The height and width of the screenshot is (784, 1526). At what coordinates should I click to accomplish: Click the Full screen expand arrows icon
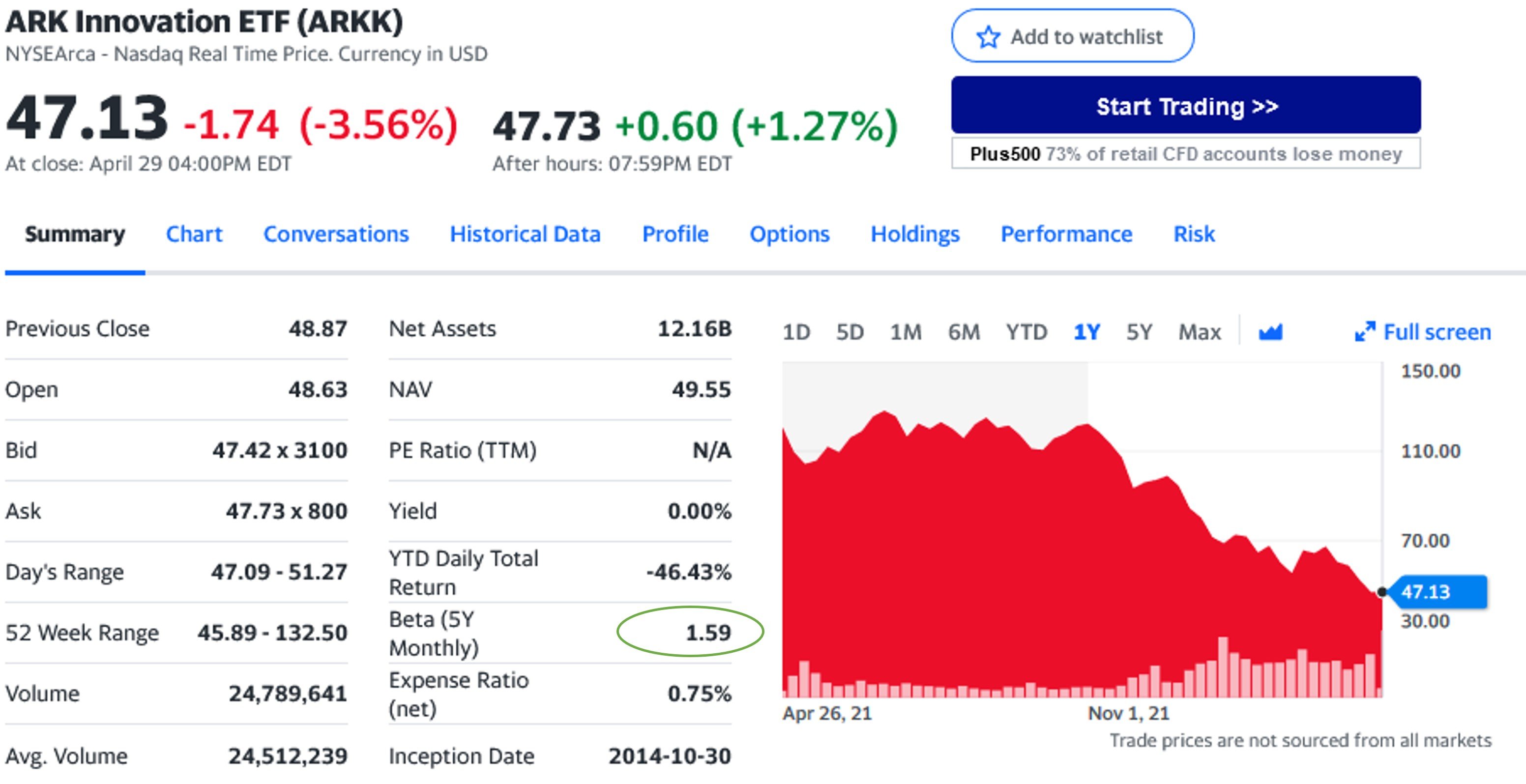click(1365, 332)
